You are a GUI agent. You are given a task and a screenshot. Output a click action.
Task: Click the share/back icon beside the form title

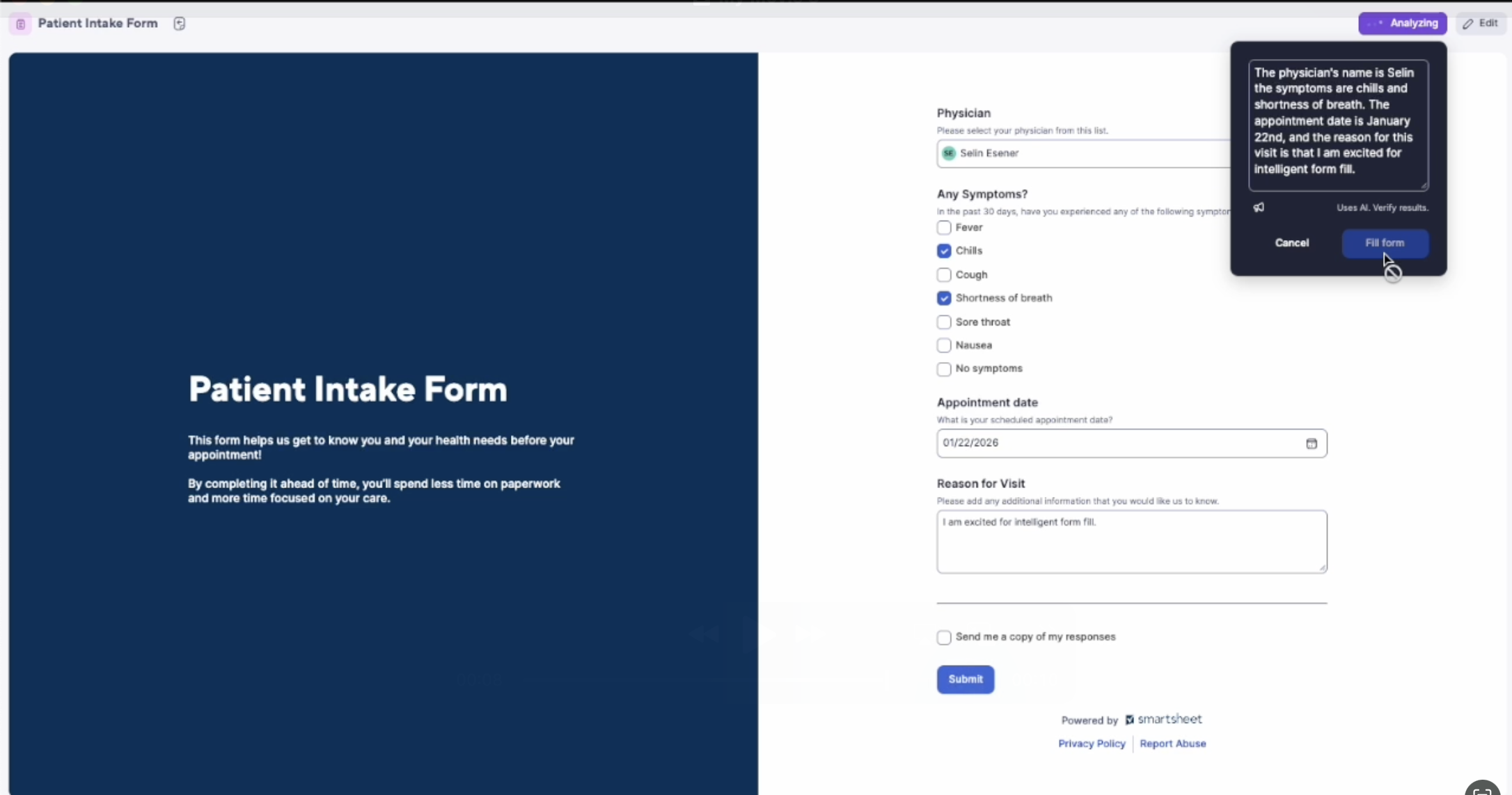[x=180, y=23]
